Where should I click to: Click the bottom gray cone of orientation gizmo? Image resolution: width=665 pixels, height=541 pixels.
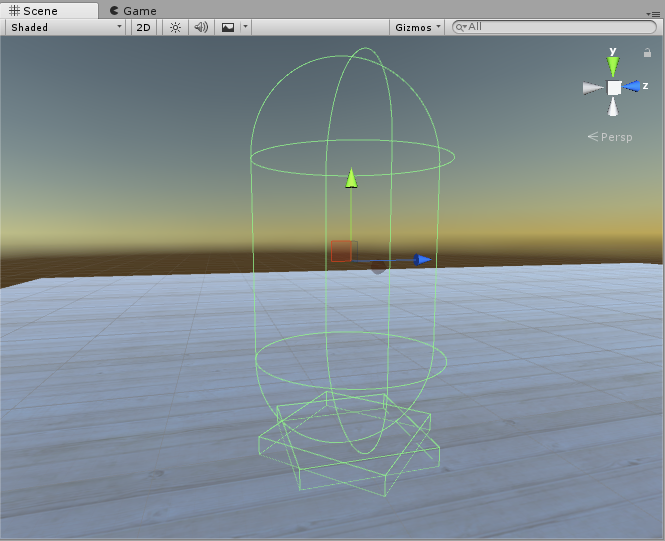613,106
